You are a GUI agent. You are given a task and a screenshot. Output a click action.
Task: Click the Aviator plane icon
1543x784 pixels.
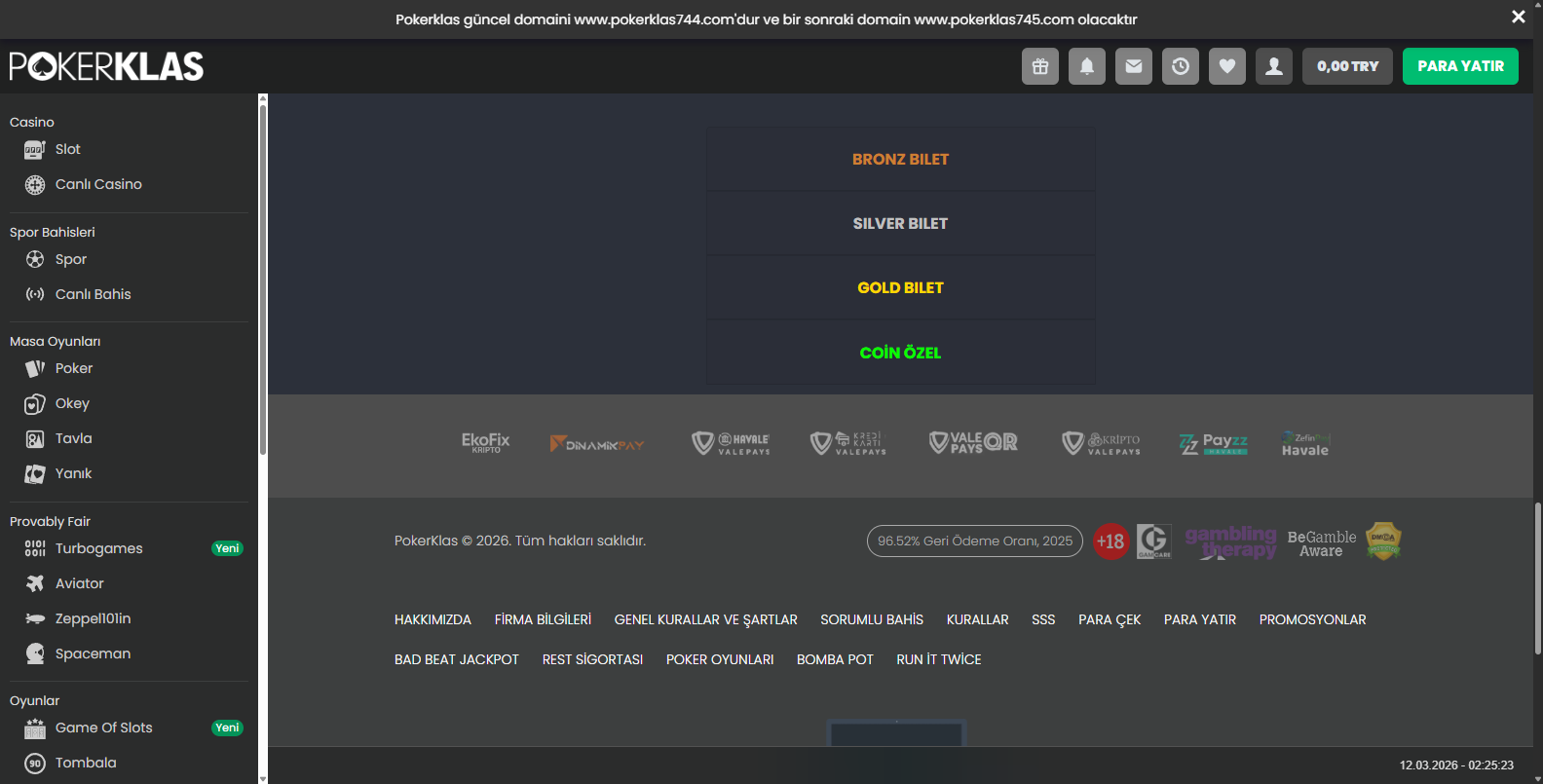[x=35, y=583]
